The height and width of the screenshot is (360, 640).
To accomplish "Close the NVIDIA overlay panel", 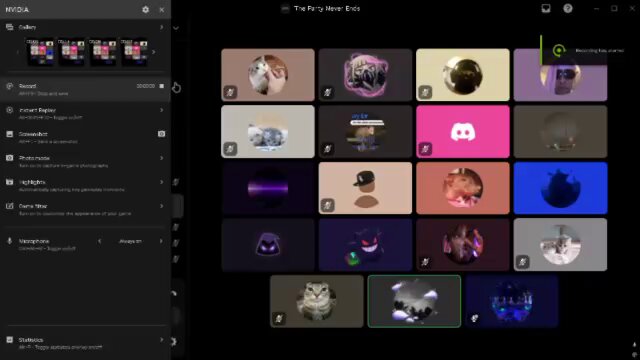I will click(162, 9).
